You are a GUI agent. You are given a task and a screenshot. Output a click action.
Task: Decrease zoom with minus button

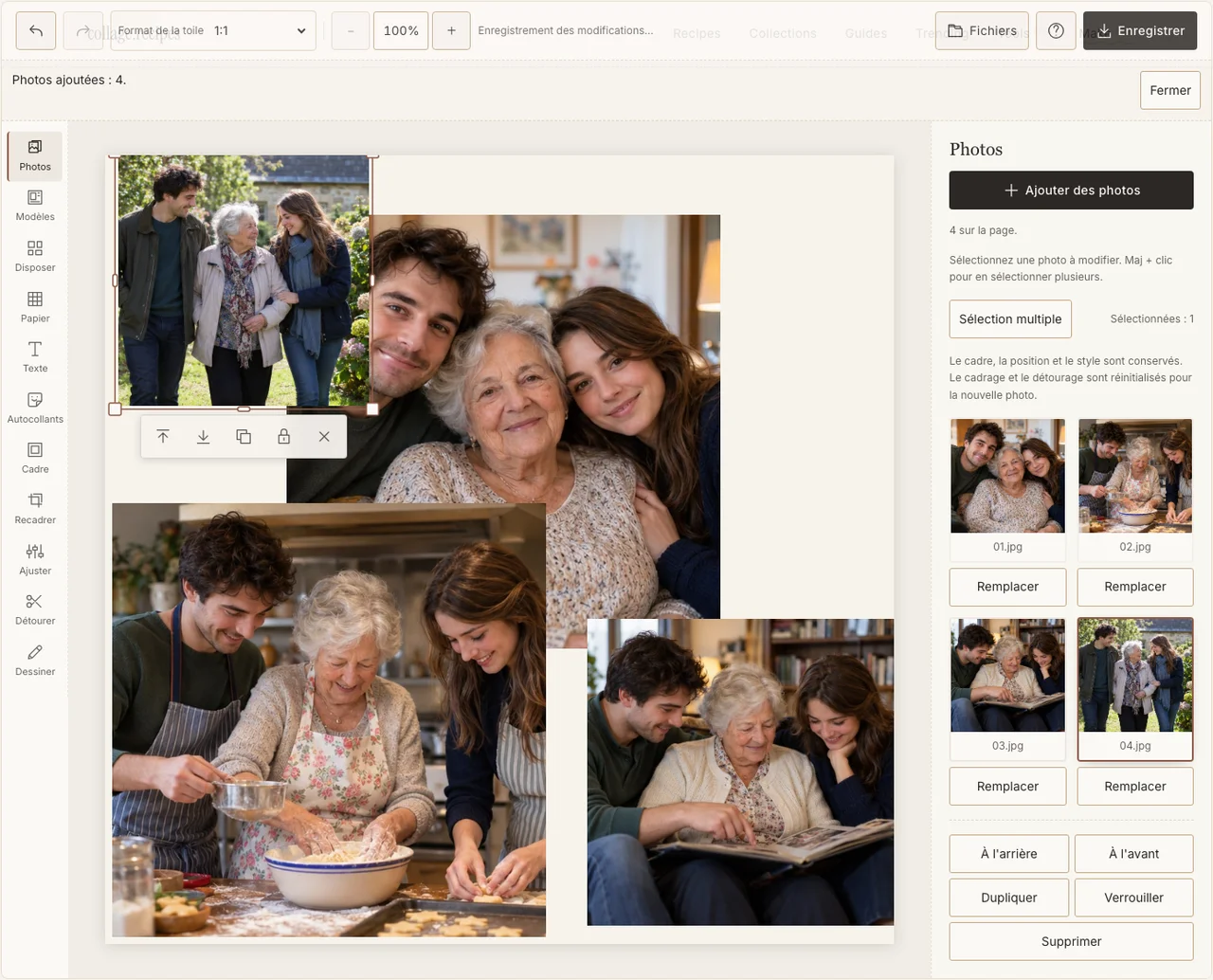click(351, 30)
